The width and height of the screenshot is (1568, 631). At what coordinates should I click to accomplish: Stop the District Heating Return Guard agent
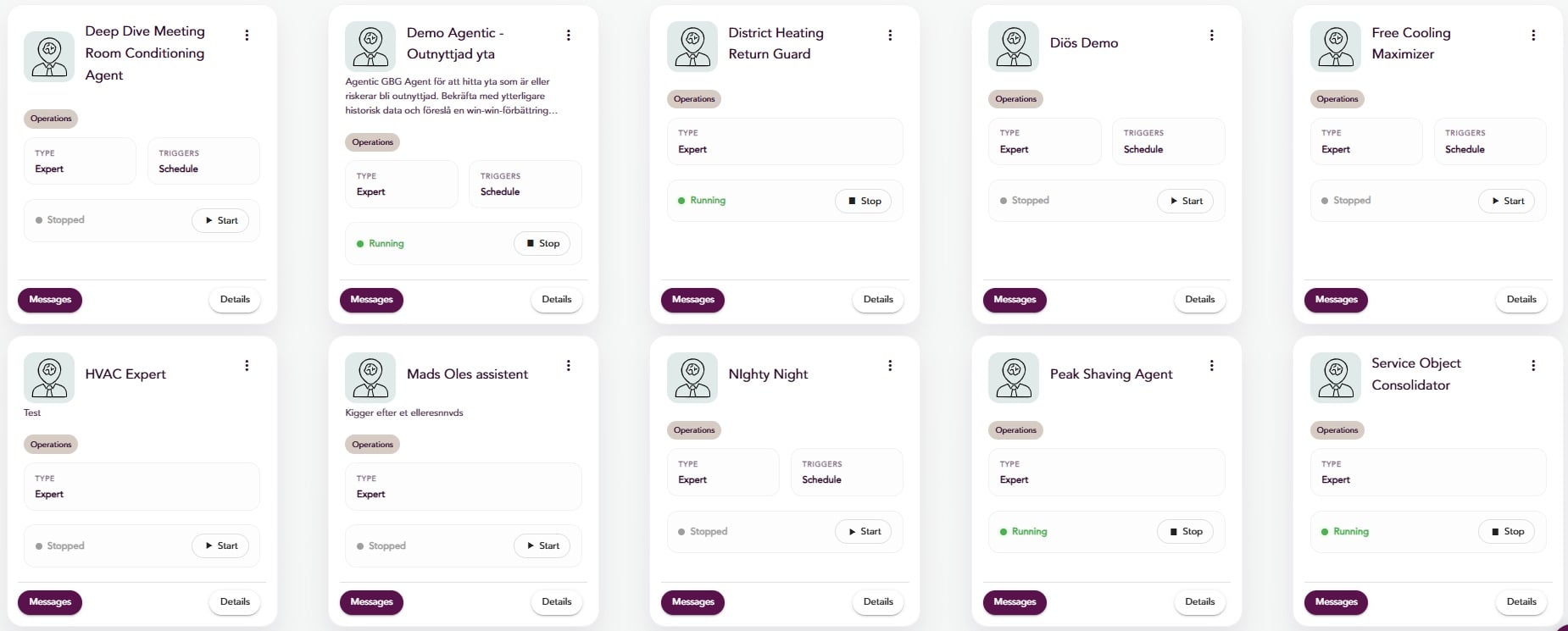coord(863,202)
